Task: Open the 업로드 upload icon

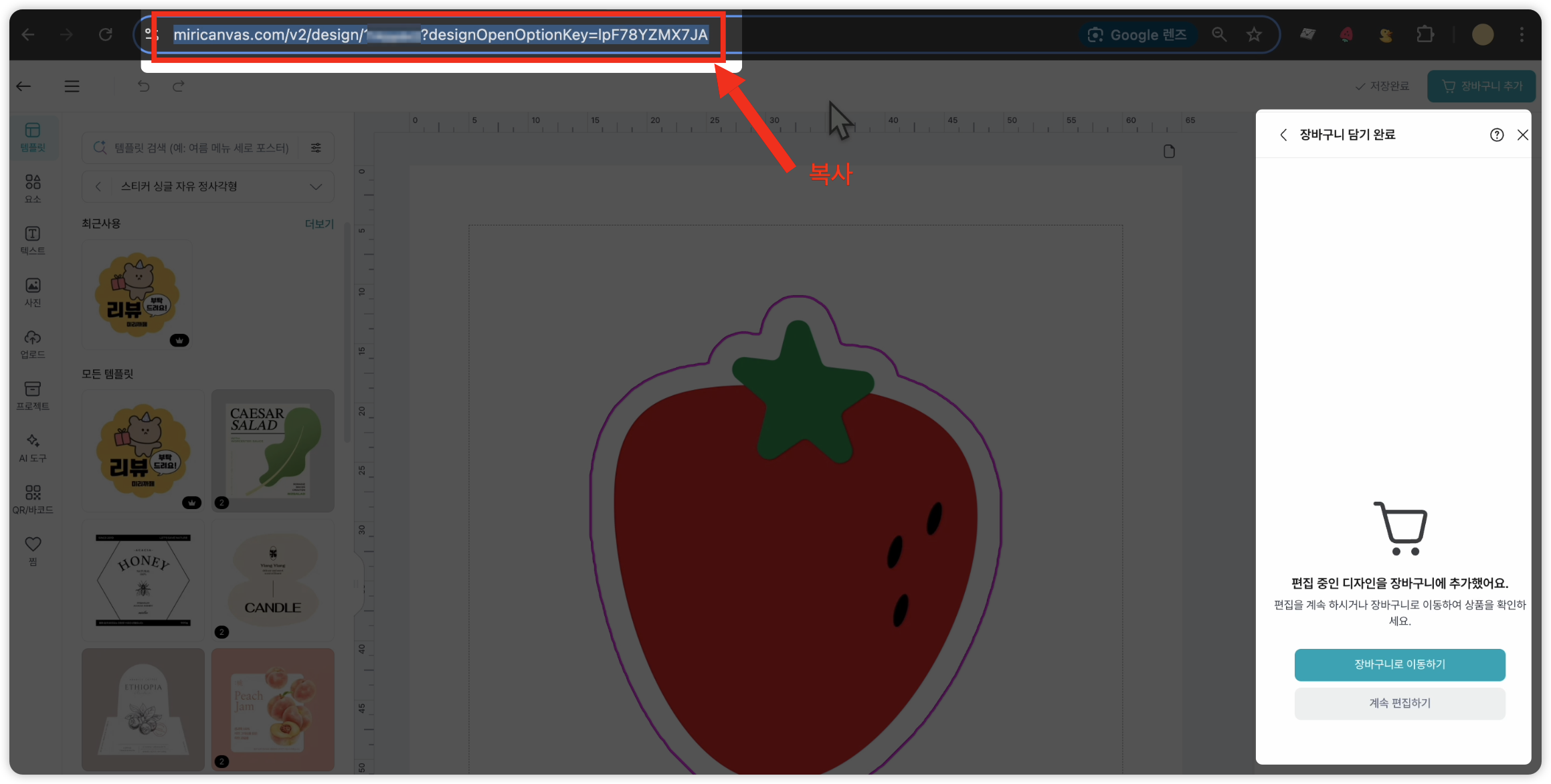Action: tap(32, 343)
